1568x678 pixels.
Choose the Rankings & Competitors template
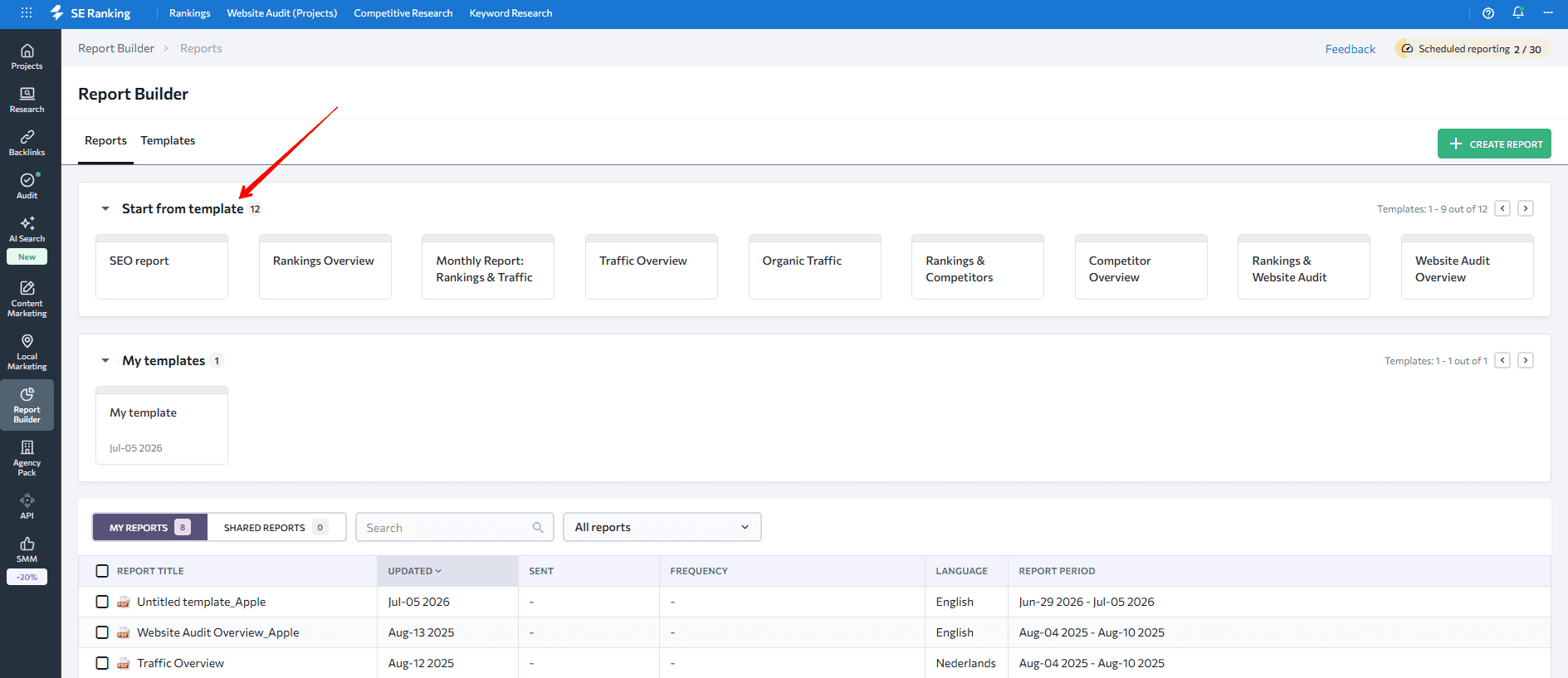click(978, 266)
